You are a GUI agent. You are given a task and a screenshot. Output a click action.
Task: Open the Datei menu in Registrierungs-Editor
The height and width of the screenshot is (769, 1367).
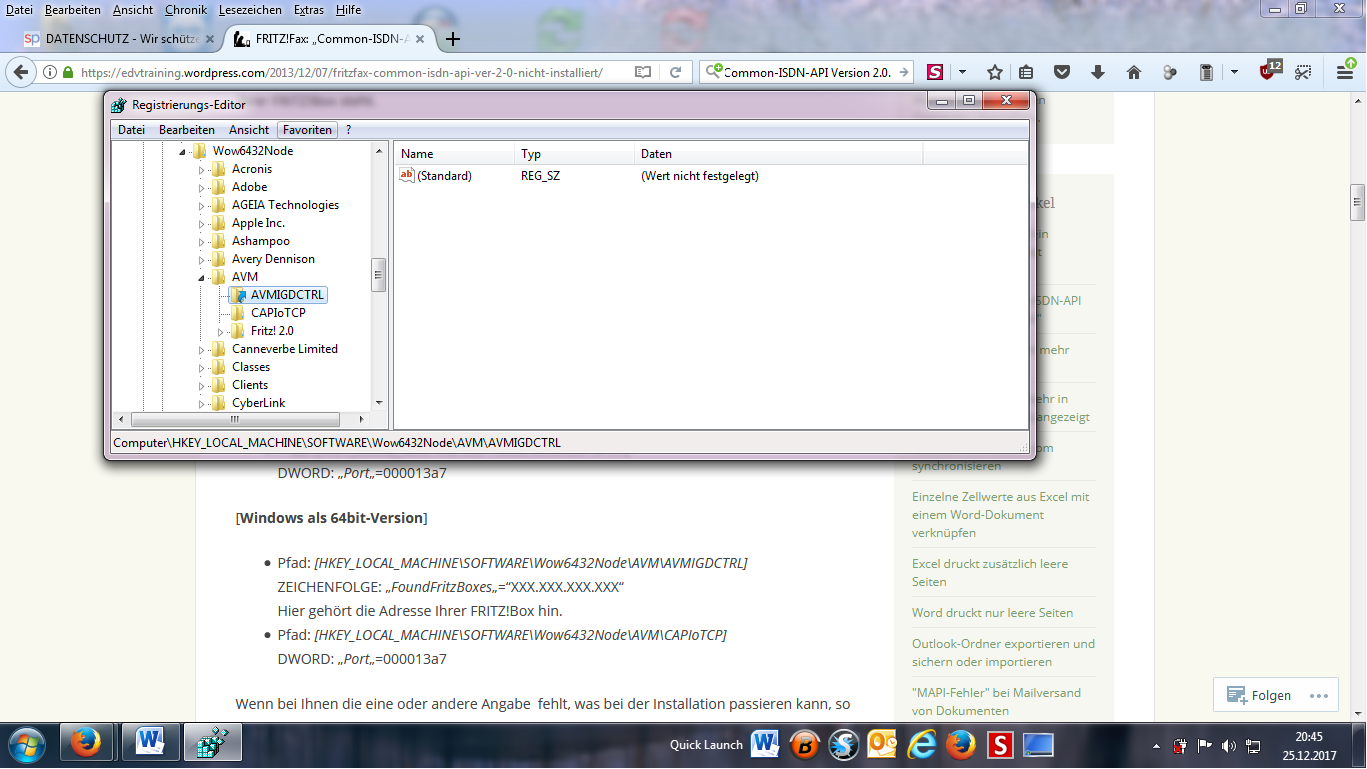click(131, 130)
